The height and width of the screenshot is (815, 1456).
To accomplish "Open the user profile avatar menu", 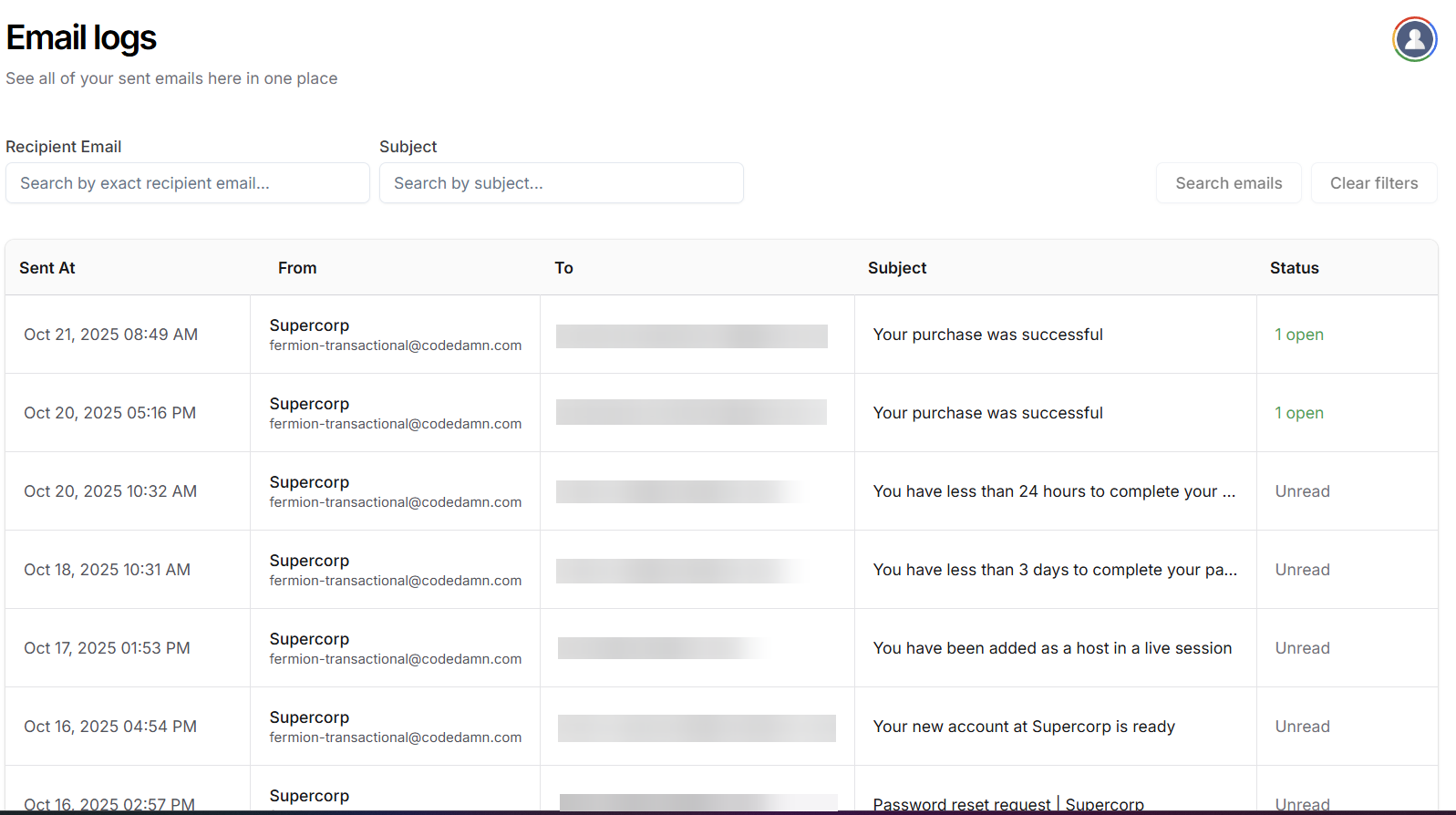I will coord(1414,39).
